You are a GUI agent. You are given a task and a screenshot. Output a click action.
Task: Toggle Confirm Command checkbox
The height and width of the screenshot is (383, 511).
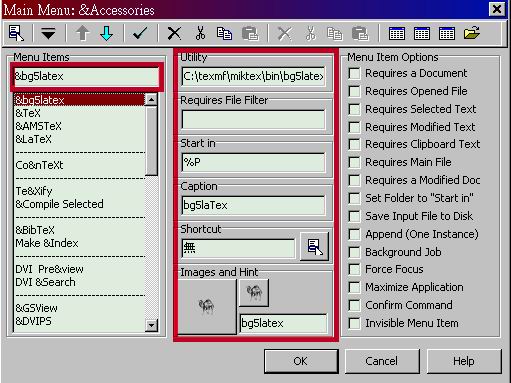click(x=354, y=305)
